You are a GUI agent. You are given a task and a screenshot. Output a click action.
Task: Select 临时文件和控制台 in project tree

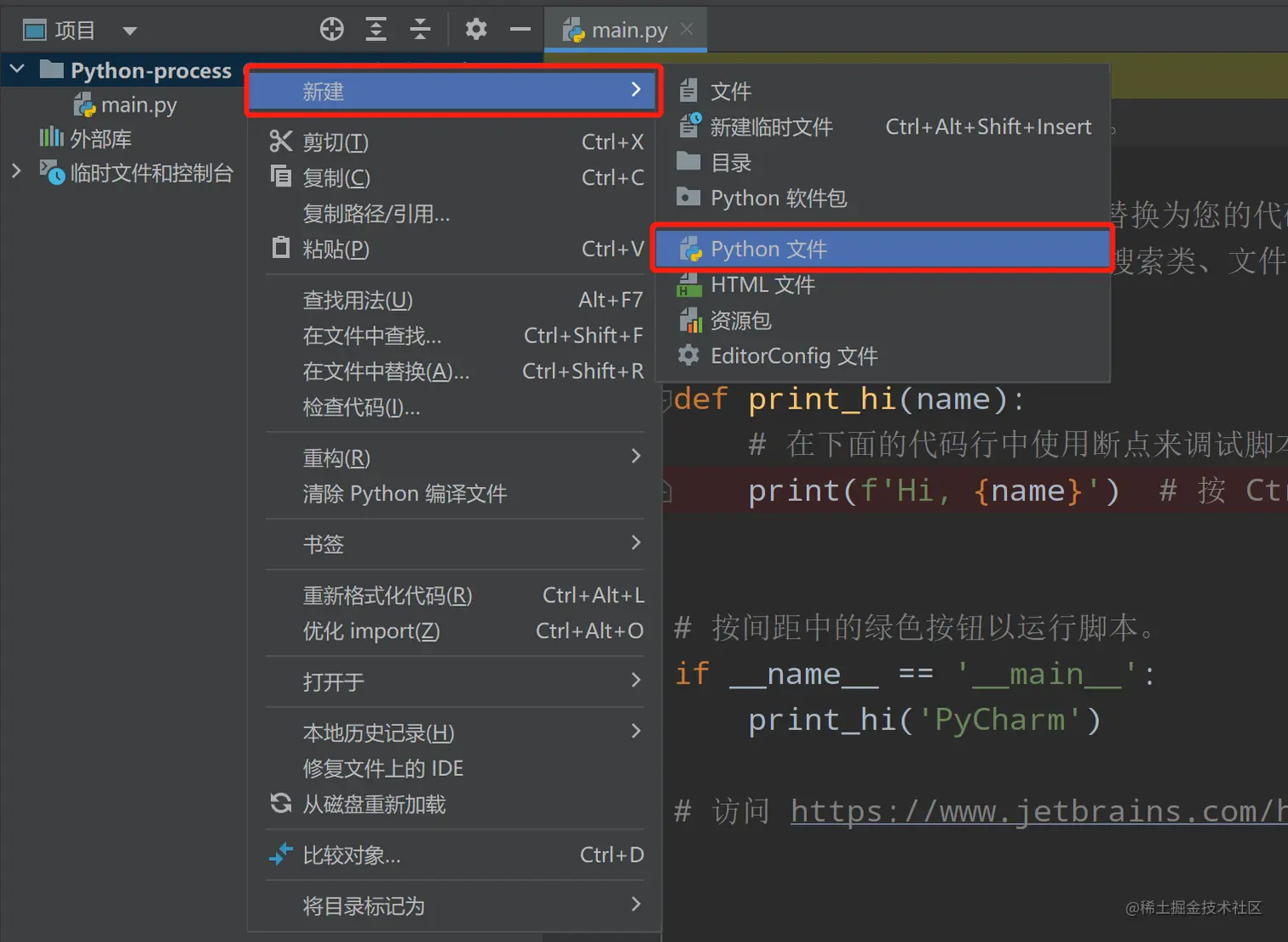point(152,173)
